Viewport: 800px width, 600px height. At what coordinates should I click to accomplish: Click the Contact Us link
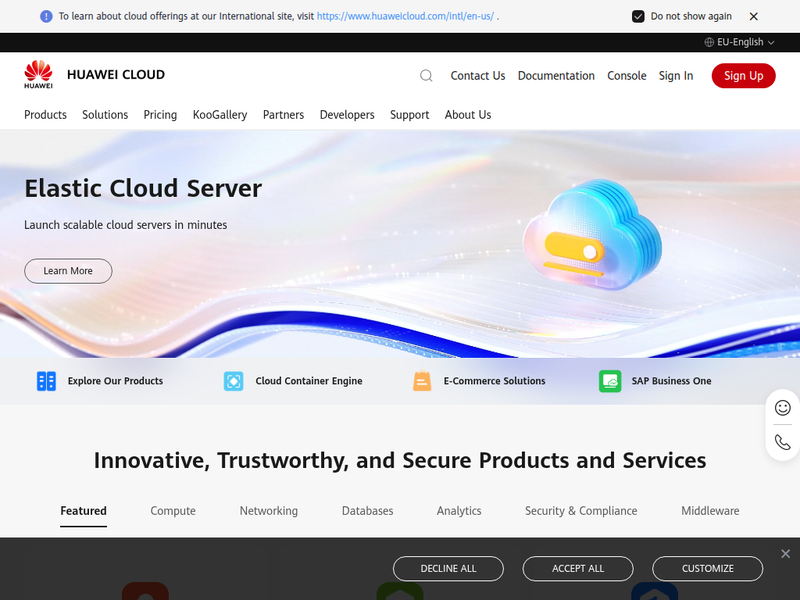pos(478,76)
